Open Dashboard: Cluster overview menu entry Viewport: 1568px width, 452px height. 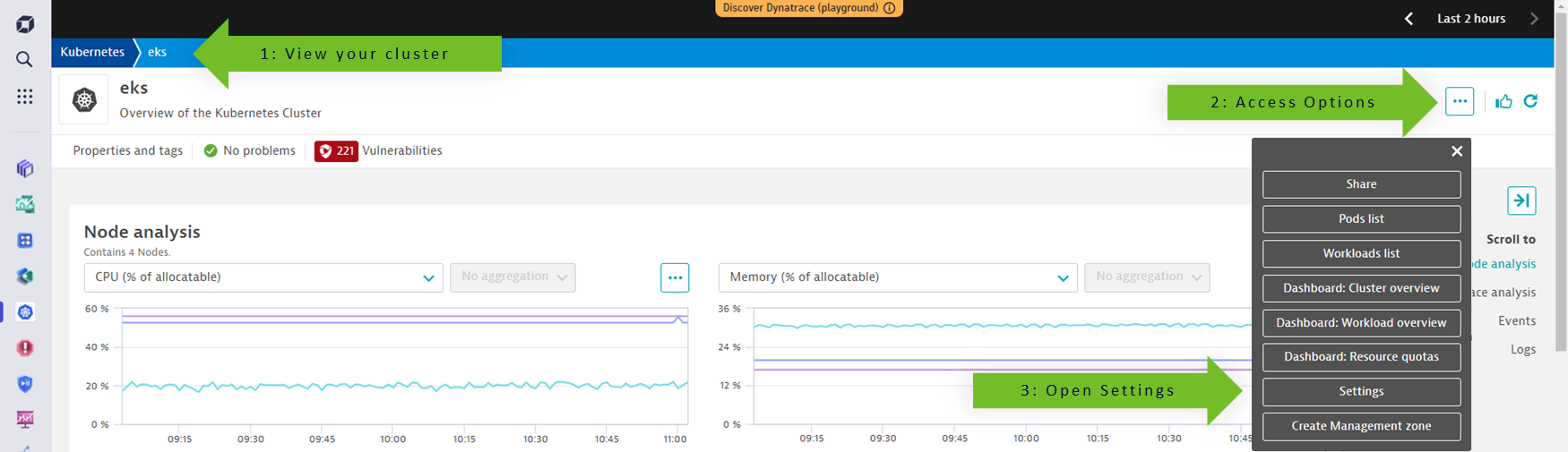1361,288
